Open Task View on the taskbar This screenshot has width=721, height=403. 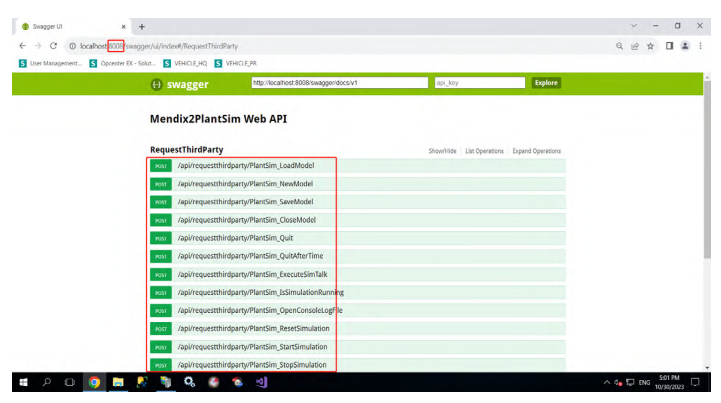69,382
